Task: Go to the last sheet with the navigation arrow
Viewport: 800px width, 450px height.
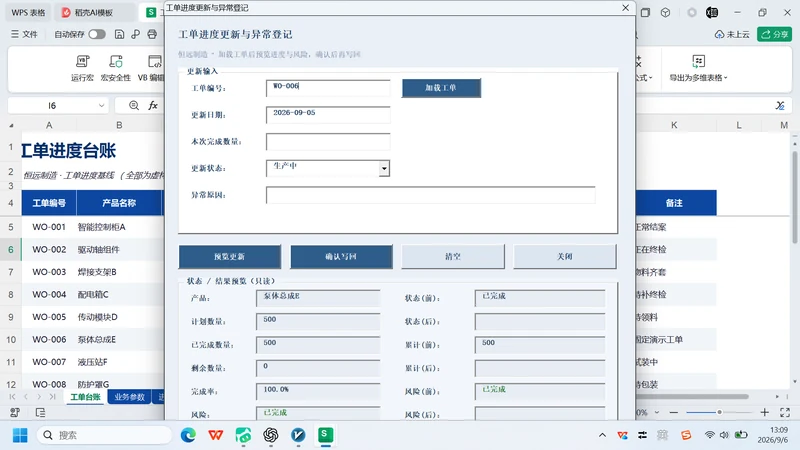Action: coord(52,396)
